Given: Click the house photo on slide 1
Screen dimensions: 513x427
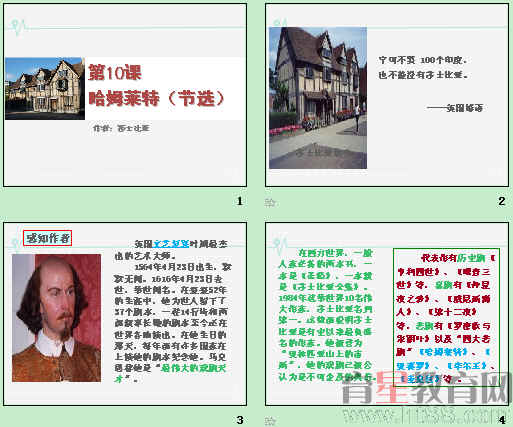Looking at the screenshot, I should pyautogui.click(x=45, y=88).
